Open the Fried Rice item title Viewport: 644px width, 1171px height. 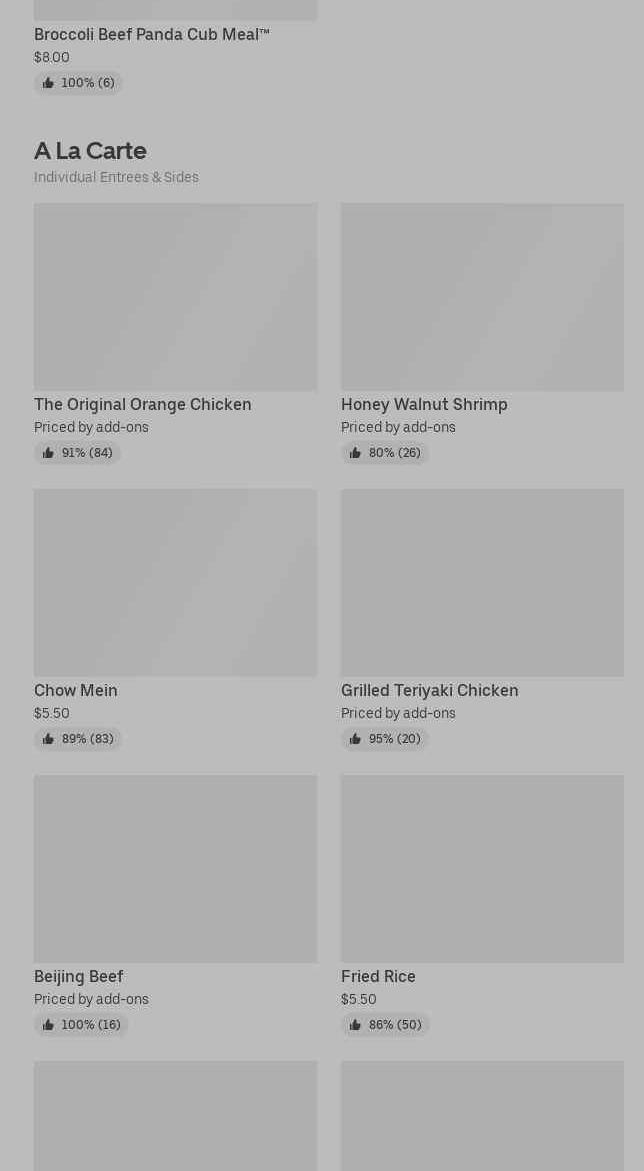pos(378,976)
